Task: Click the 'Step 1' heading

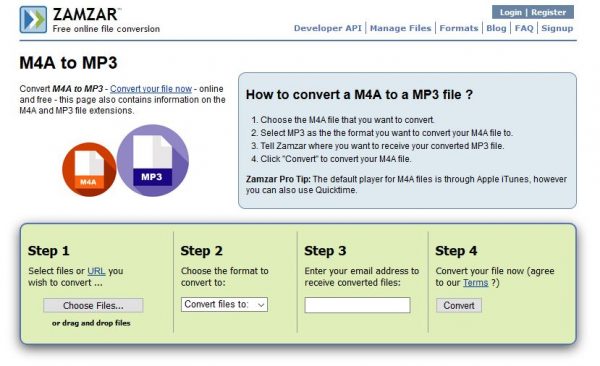Action: pyautogui.click(x=49, y=251)
